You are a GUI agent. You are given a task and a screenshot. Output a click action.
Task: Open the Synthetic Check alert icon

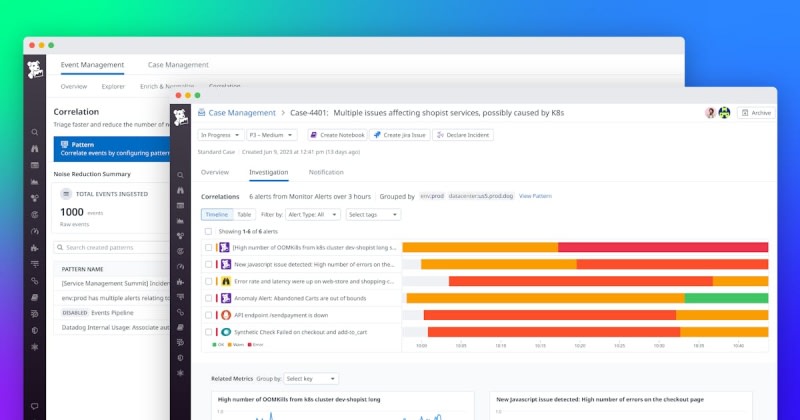(x=226, y=331)
